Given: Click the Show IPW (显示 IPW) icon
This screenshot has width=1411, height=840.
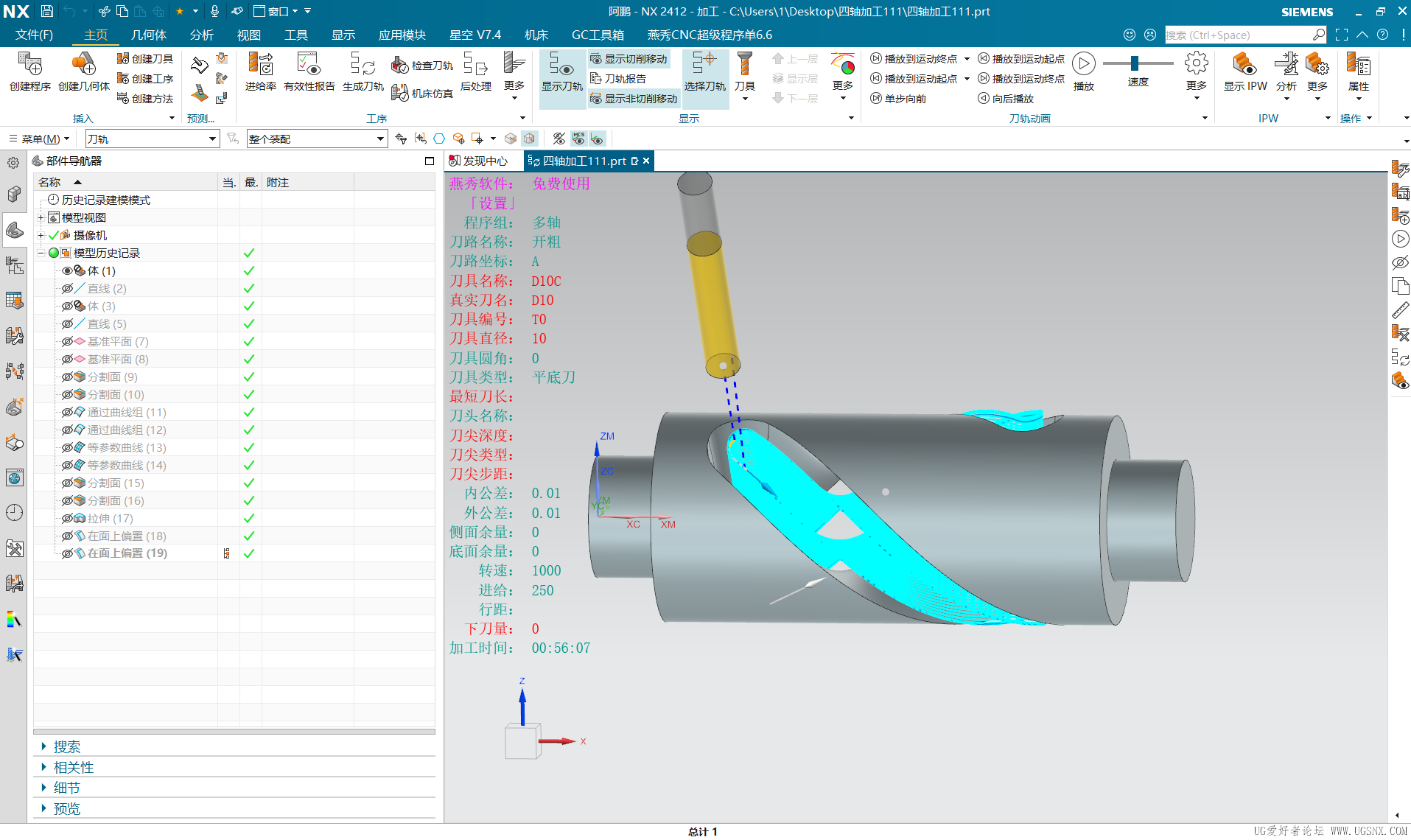Looking at the screenshot, I should point(1244,66).
